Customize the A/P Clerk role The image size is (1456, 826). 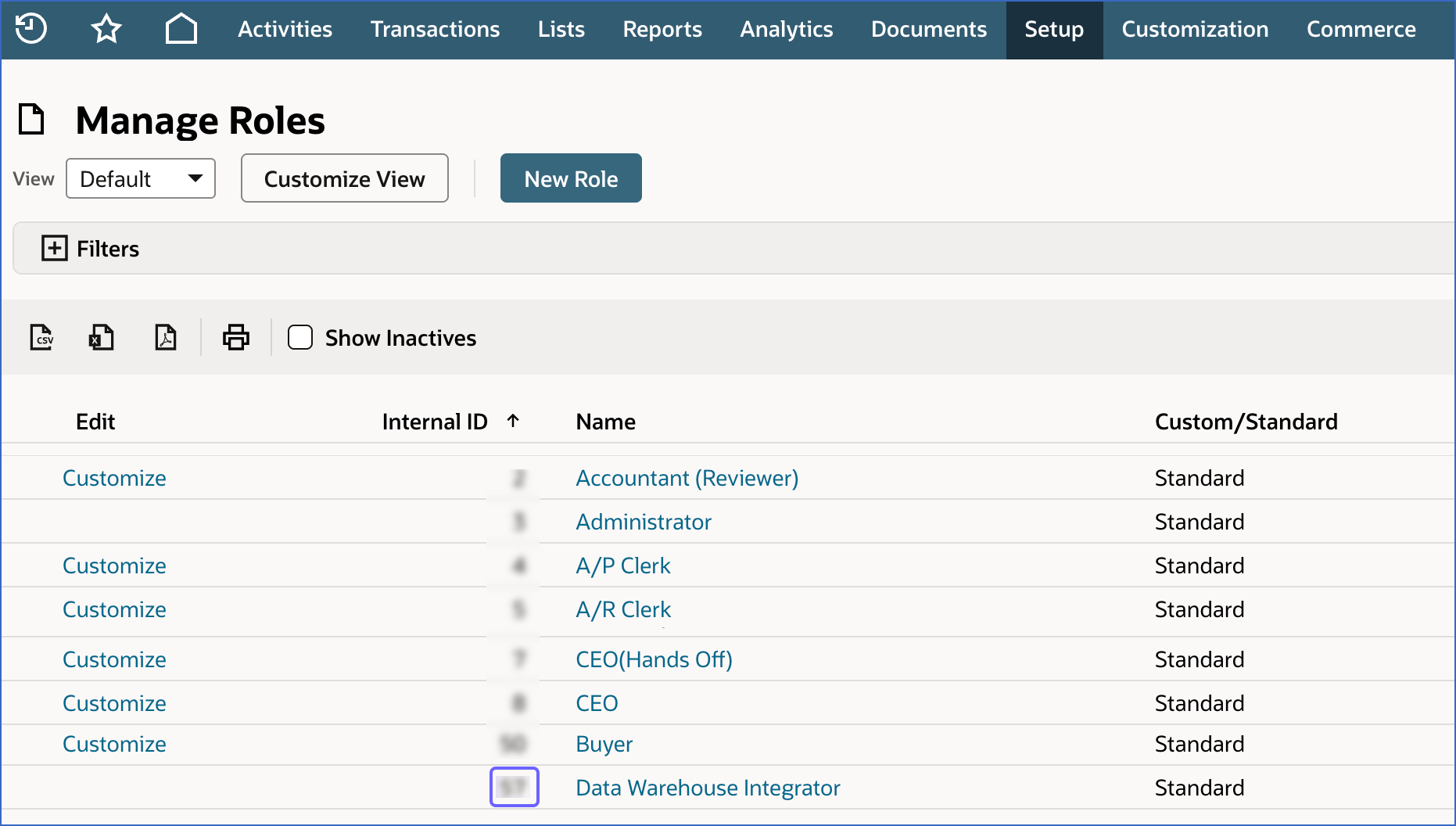tap(114, 566)
